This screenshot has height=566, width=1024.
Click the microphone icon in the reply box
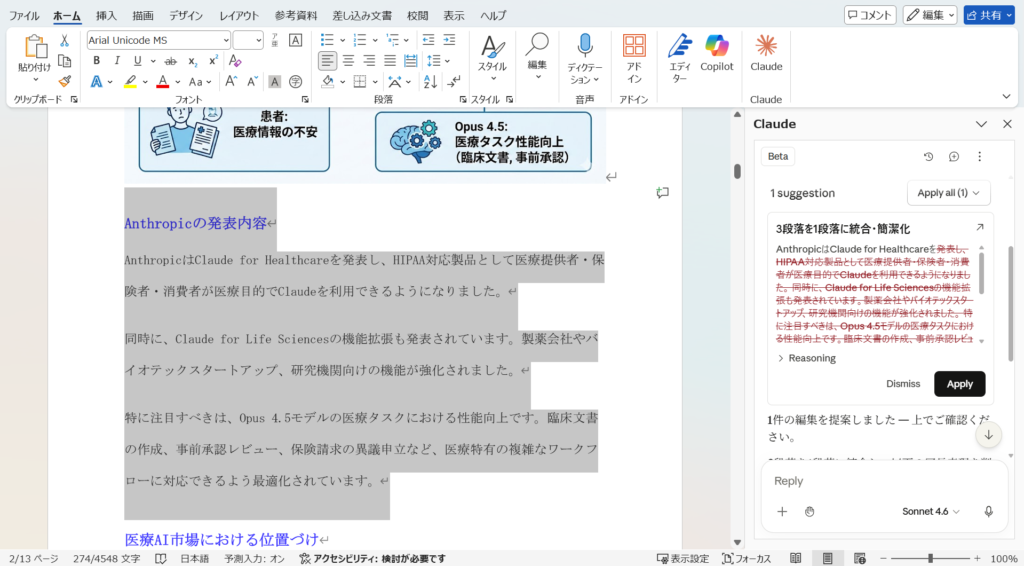coord(988,511)
